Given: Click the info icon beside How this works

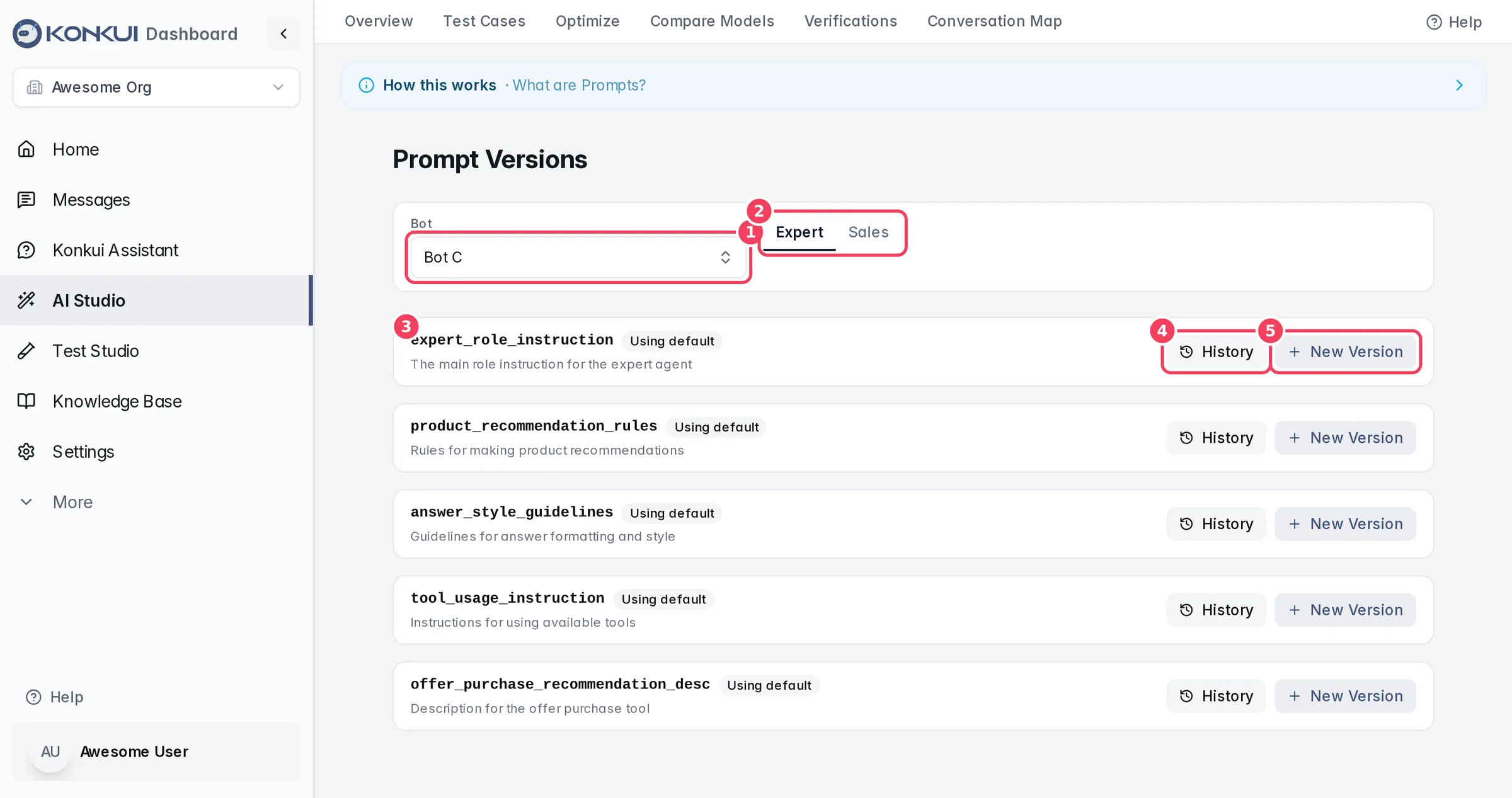Looking at the screenshot, I should click(x=366, y=85).
